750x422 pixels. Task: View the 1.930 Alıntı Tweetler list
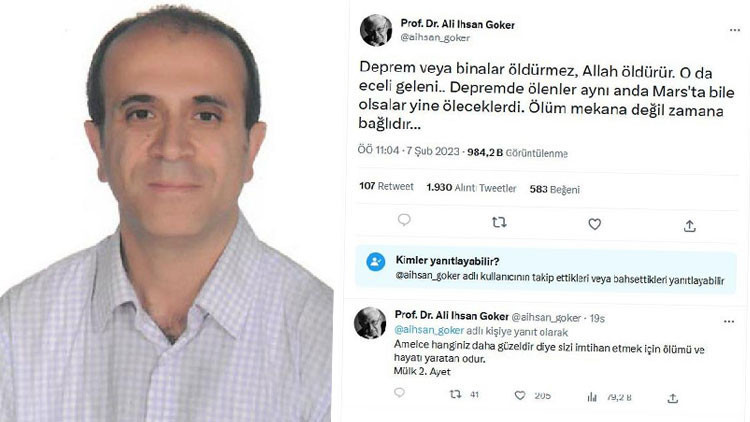coord(472,188)
